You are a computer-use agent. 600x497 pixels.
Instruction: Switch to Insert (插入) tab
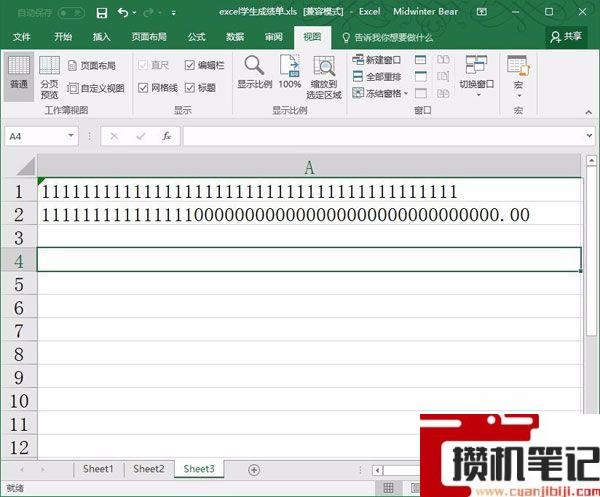101,37
